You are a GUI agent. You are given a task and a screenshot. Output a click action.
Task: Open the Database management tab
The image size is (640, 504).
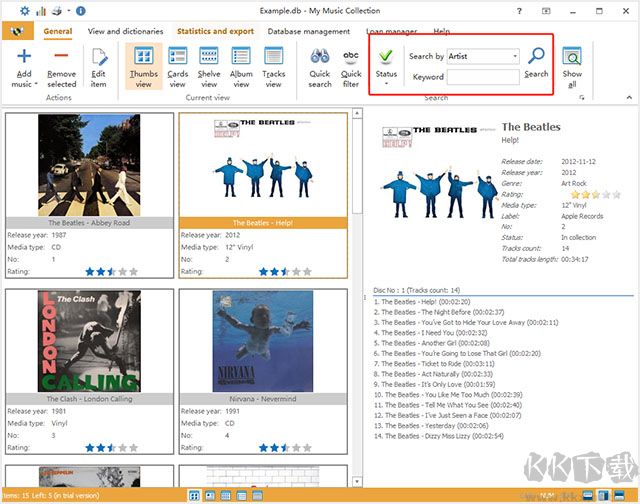pyautogui.click(x=309, y=31)
